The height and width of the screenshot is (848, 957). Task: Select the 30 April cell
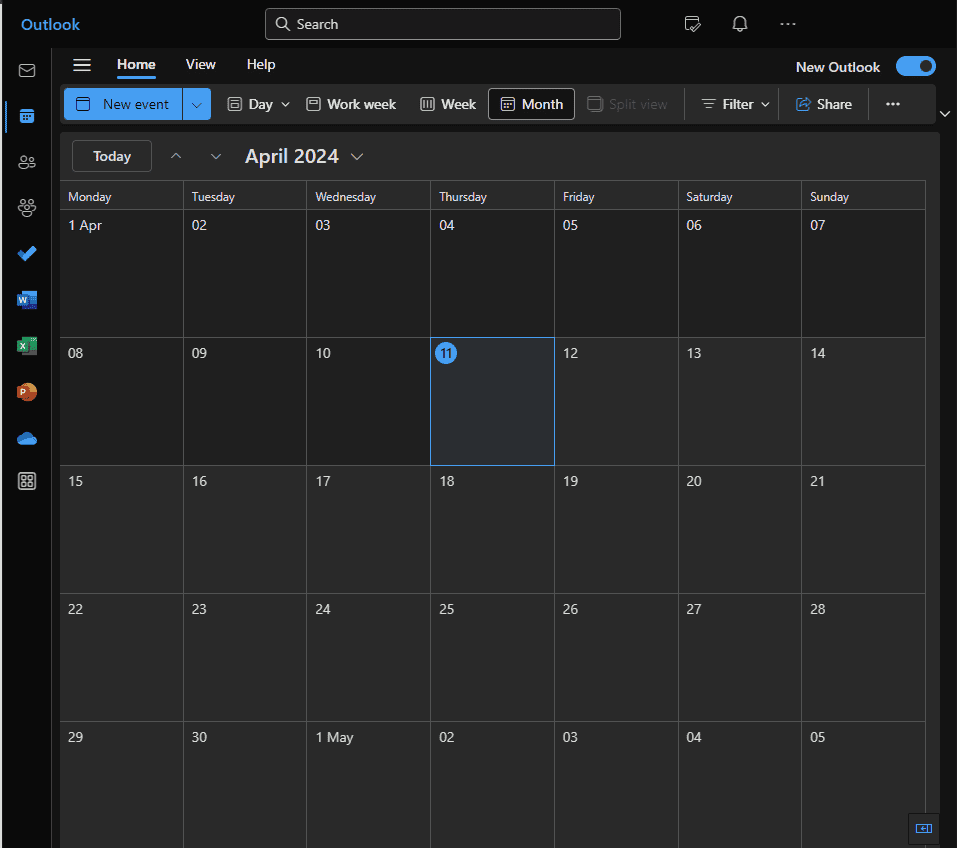click(245, 785)
